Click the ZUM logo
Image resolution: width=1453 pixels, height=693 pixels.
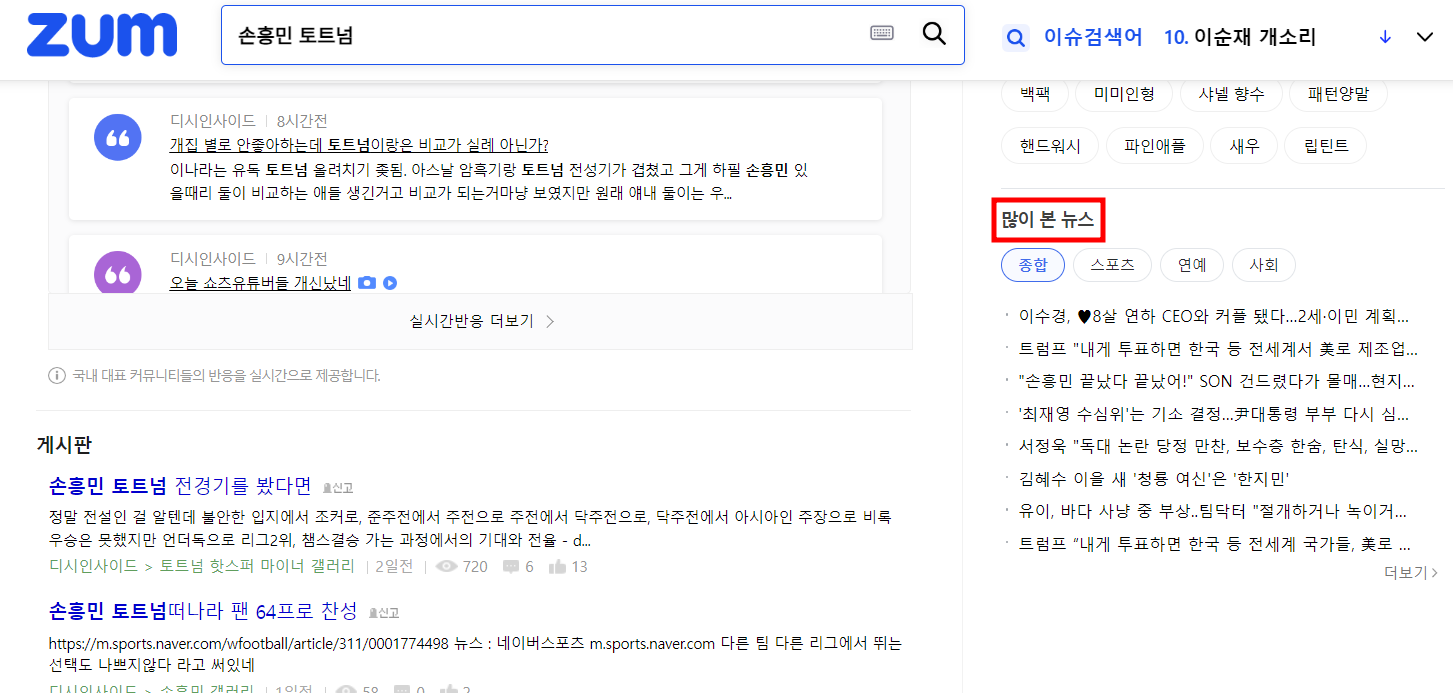pyautogui.click(x=102, y=35)
